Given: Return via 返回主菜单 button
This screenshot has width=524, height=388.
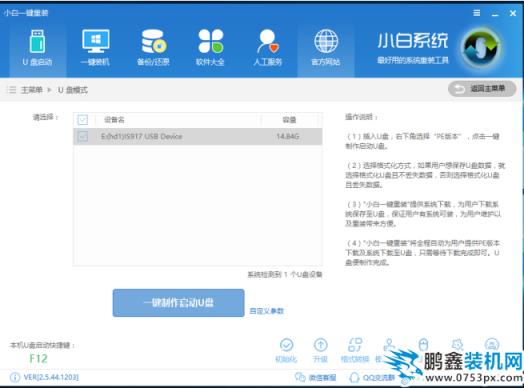Looking at the screenshot, I should 482,89.
